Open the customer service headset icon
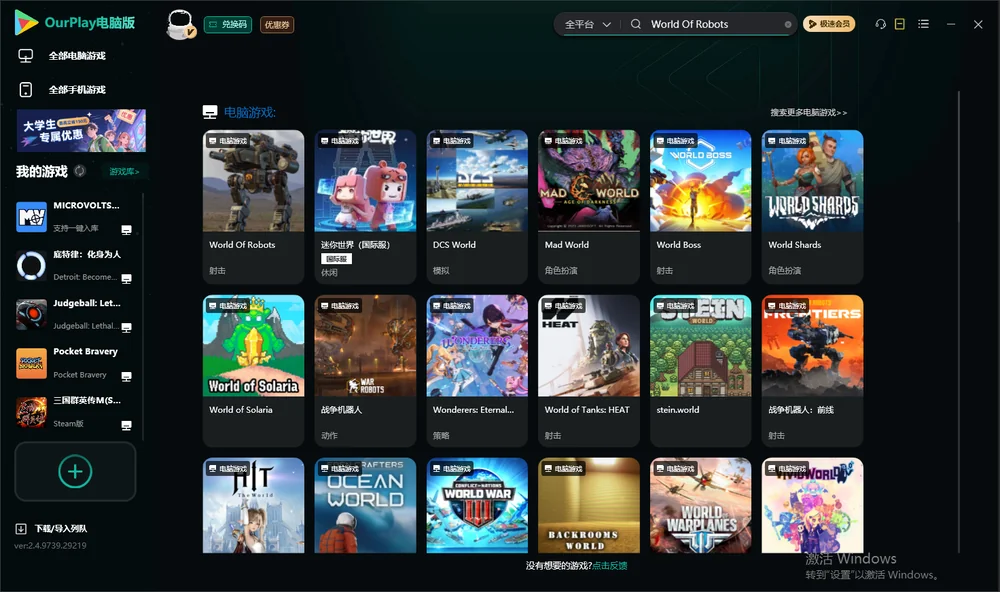 [880, 24]
